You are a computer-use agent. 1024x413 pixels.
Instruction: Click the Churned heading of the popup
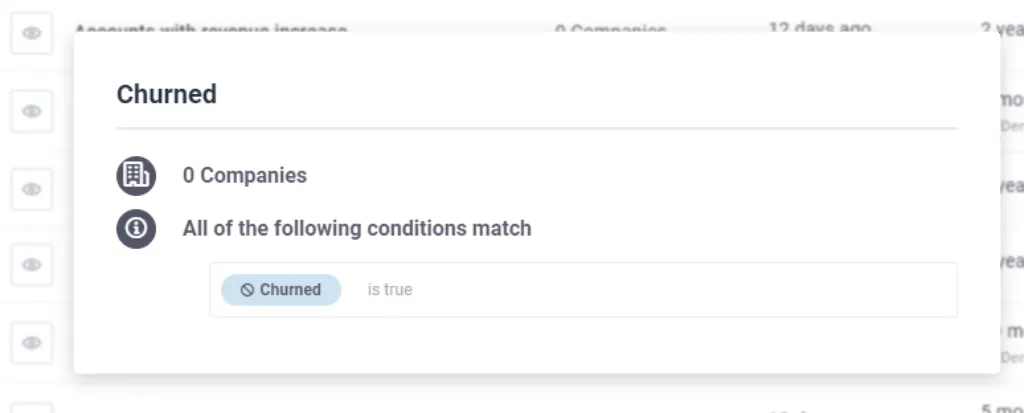click(x=167, y=94)
